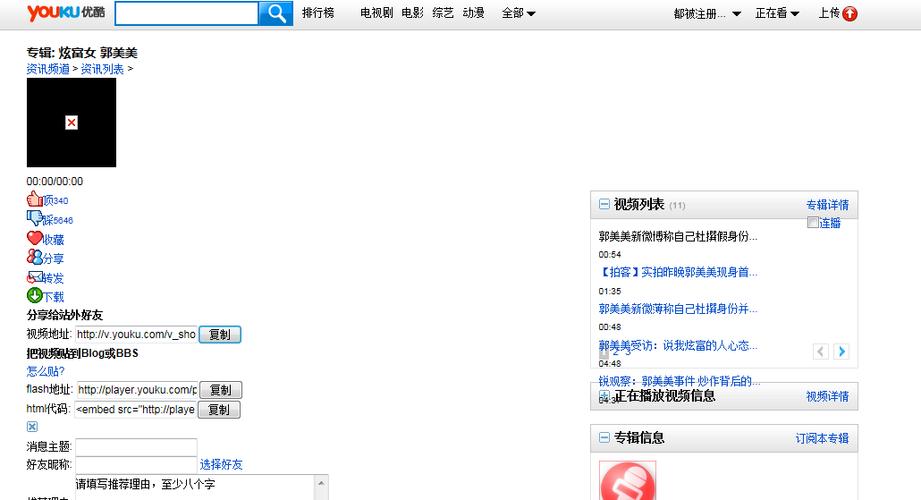Collapse the 专辑信息 panel

pos(604,437)
